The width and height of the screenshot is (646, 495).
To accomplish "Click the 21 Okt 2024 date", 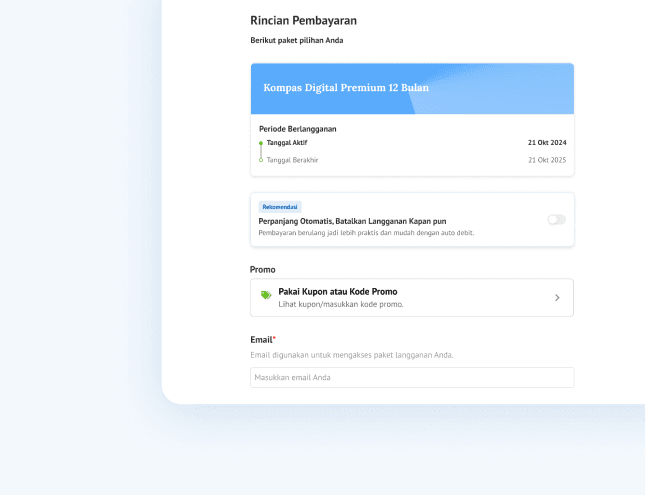I will tap(547, 143).
